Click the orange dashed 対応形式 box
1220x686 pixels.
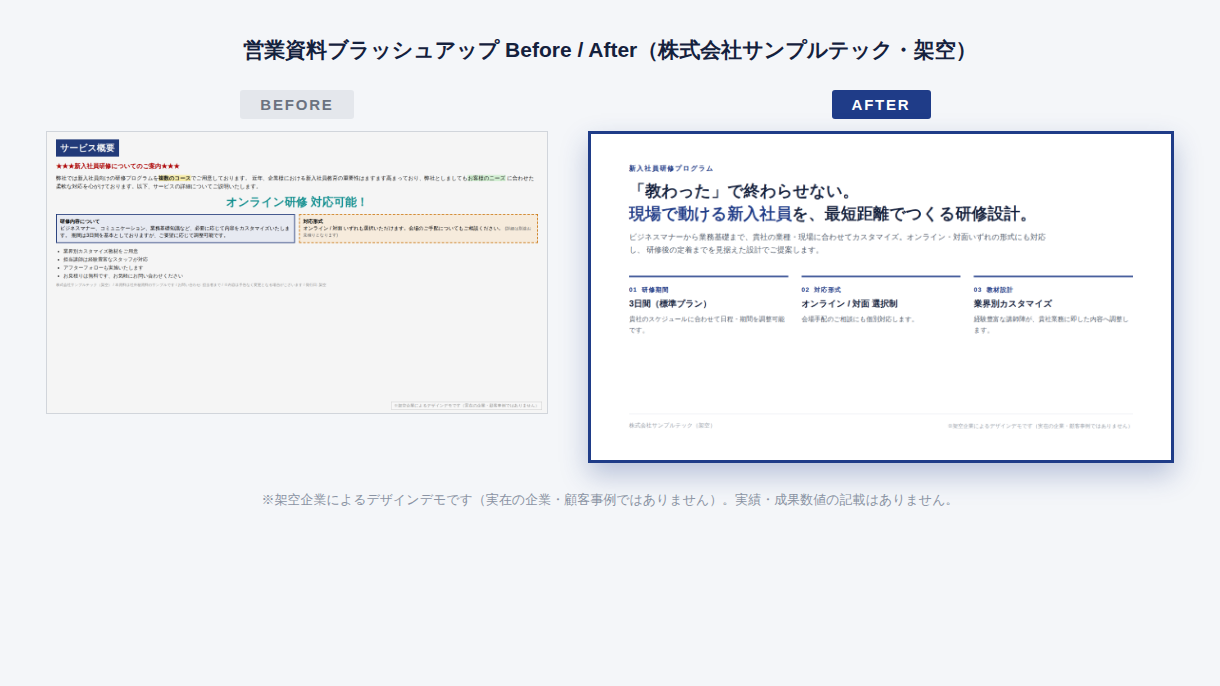point(418,228)
